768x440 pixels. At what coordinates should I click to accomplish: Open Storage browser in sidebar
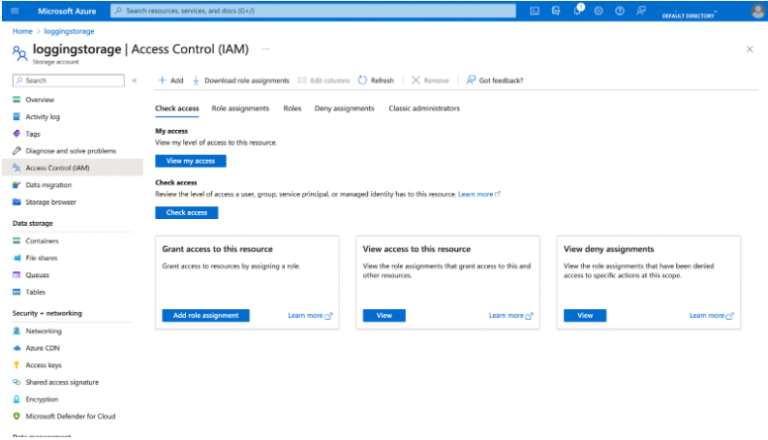pos(50,202)
